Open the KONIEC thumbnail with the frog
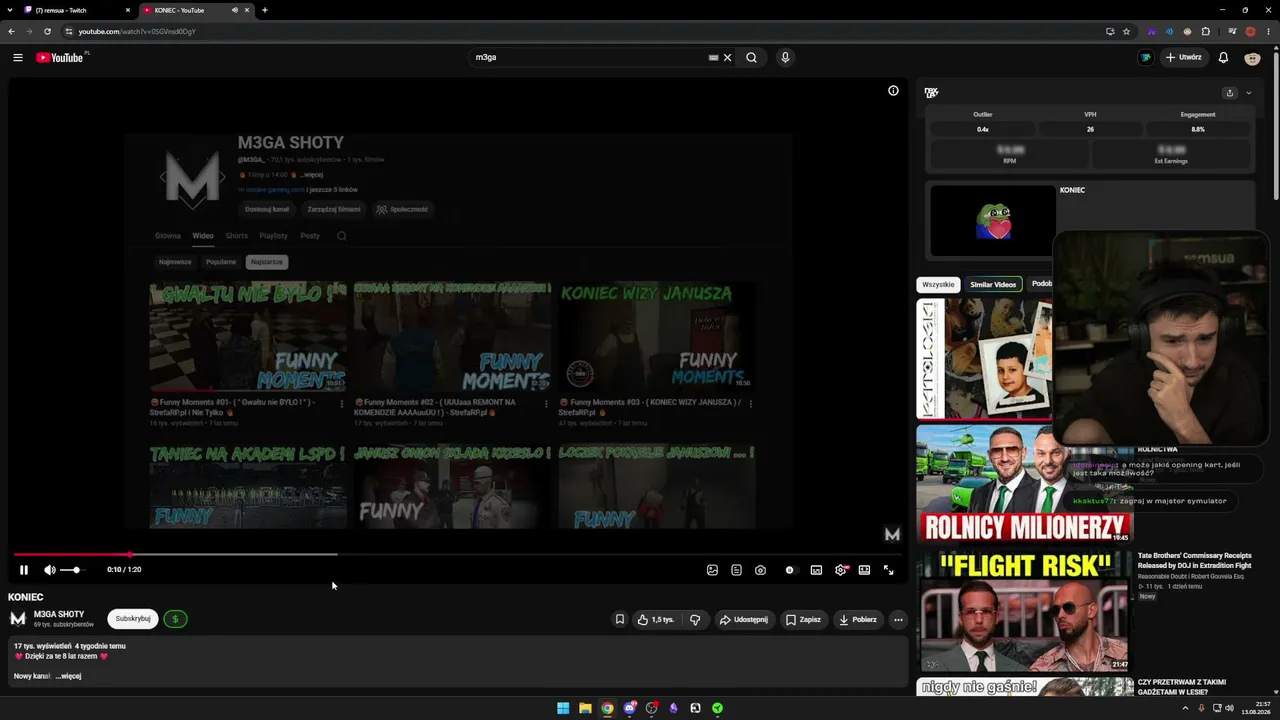The image size is (1280, 720). click(x=993, y=221)
